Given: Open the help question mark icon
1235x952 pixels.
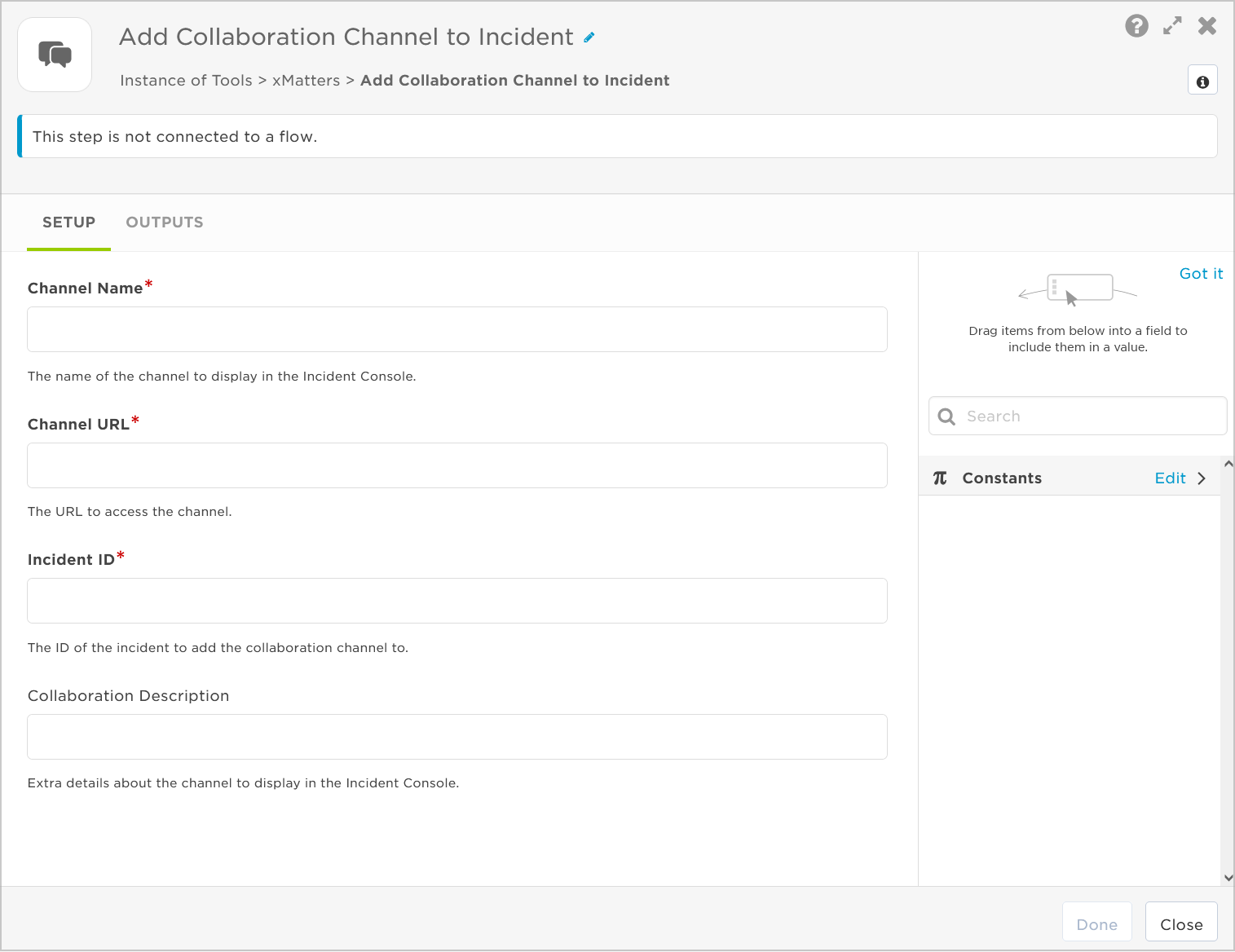Looking at the screenshot, I should pyautogui.click(x=1136, y=26).
